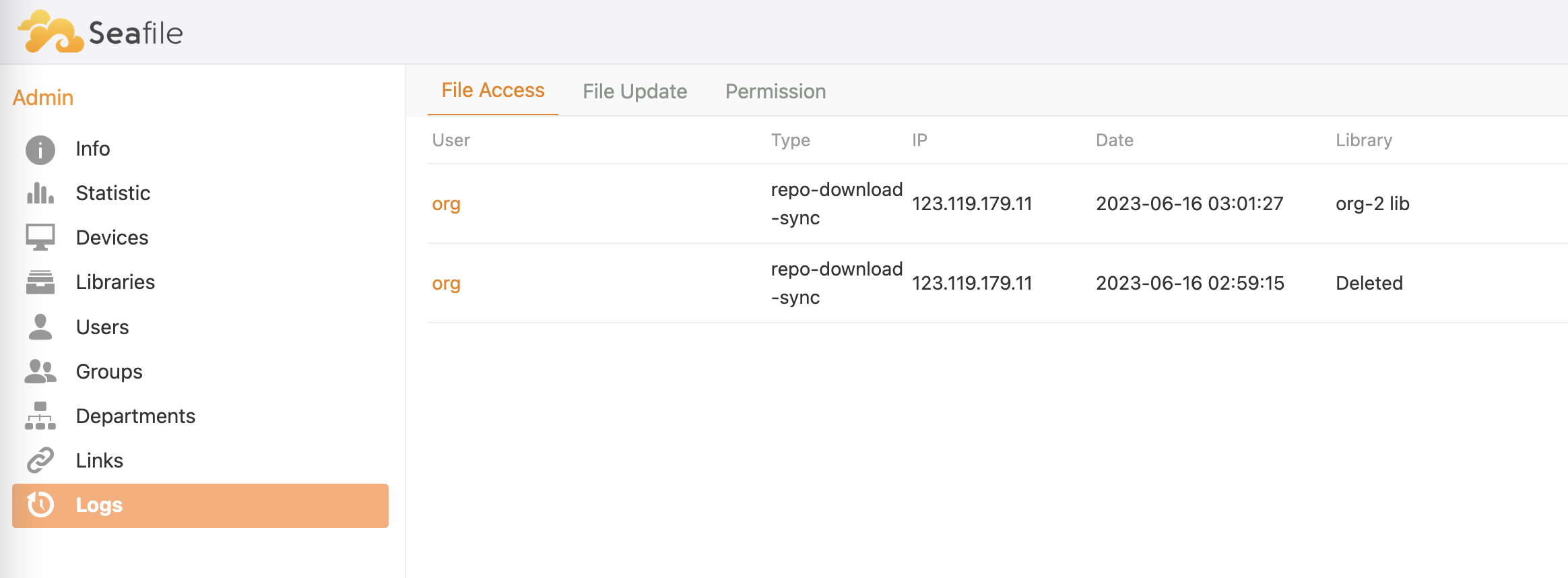This screenshot has height=578, width=1568.
Task: Open the Statistic bar chart icon
Action: tap(40, 193)
